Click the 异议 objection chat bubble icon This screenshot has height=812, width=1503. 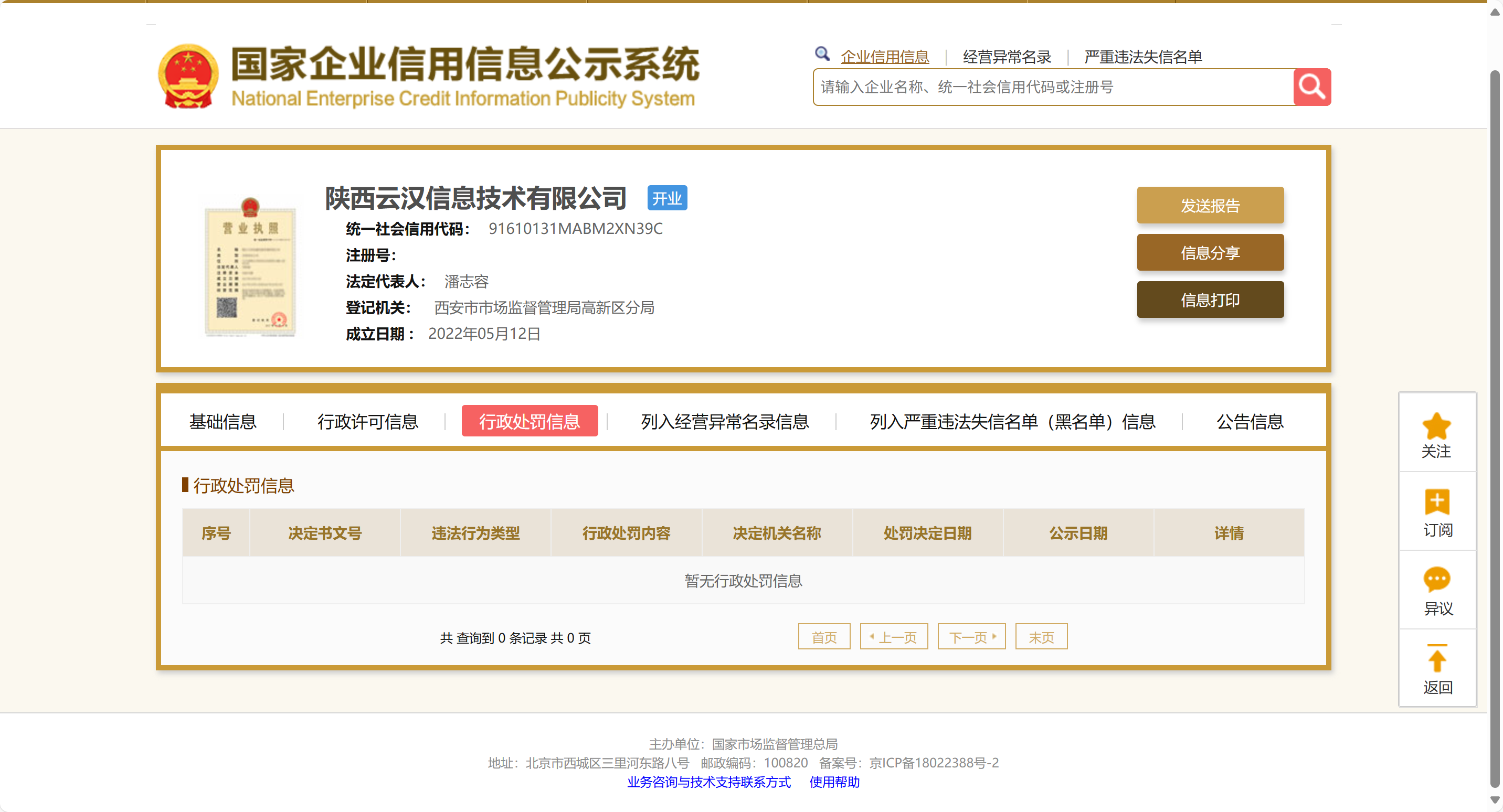tap(1436, 579)
